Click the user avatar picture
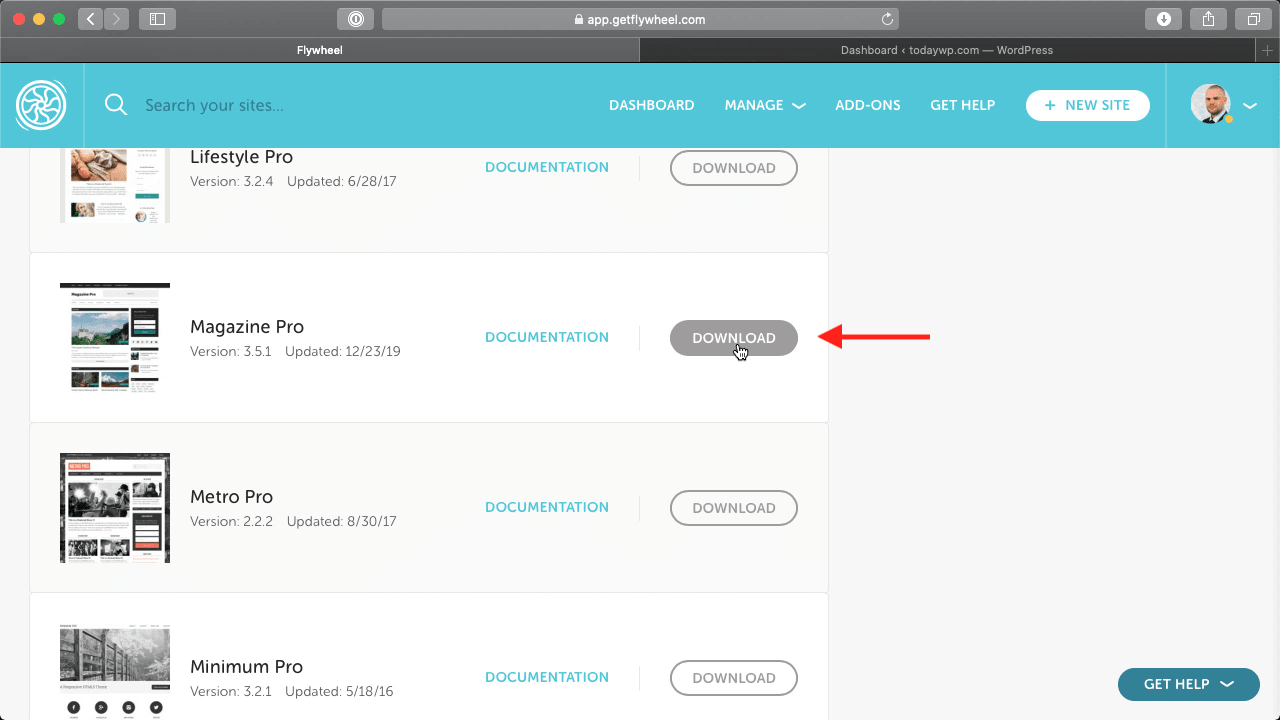The width and height of the screenshot is (1280, 720). pos(1211,104)
